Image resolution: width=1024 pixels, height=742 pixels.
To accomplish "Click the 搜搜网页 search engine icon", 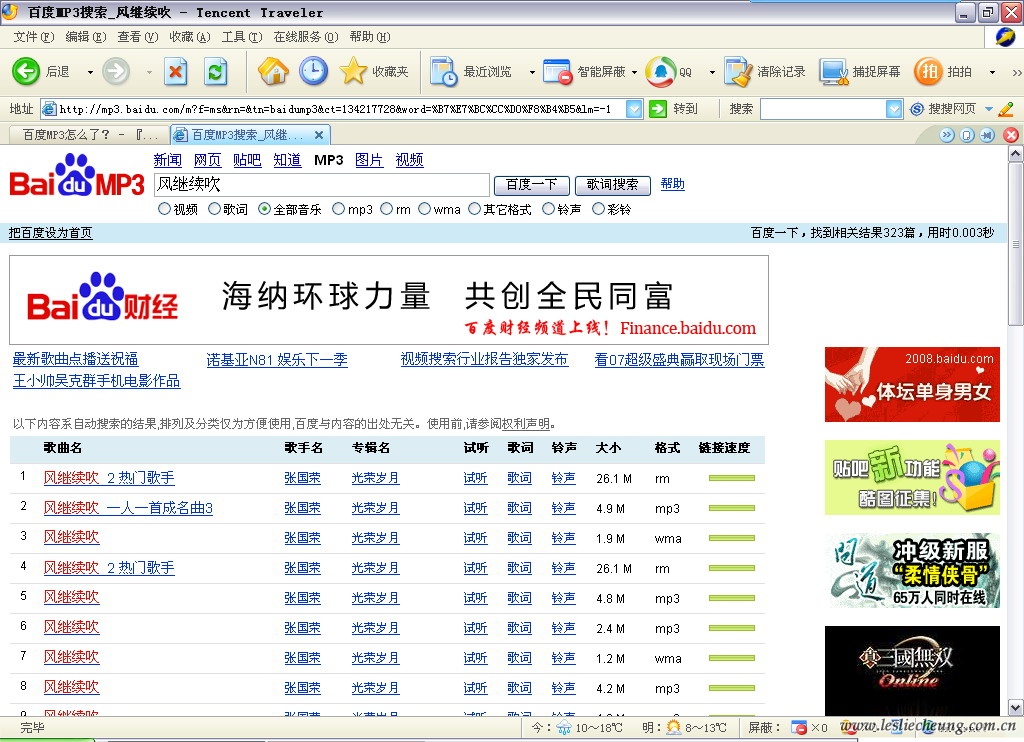I will (x=917, y=109).
